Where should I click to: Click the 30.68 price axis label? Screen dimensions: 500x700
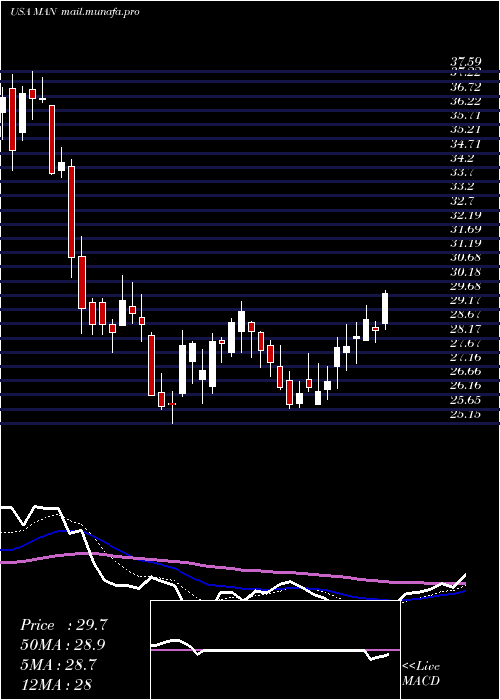pyautogui.click(x=466, y=258)
